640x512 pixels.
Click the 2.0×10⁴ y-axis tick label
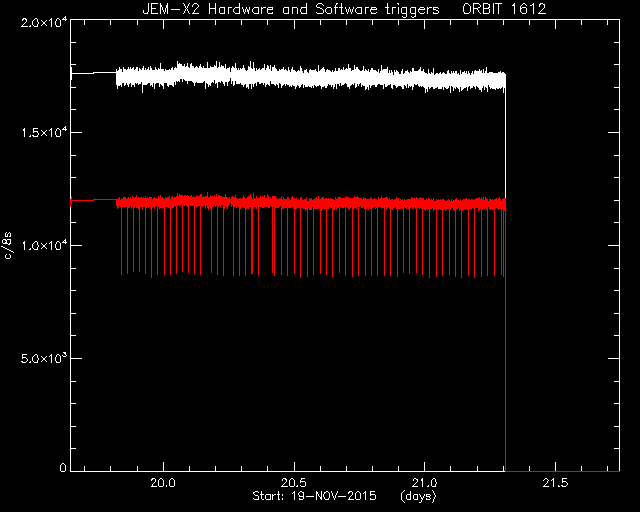pyautogui.click(x=44, y=22)
